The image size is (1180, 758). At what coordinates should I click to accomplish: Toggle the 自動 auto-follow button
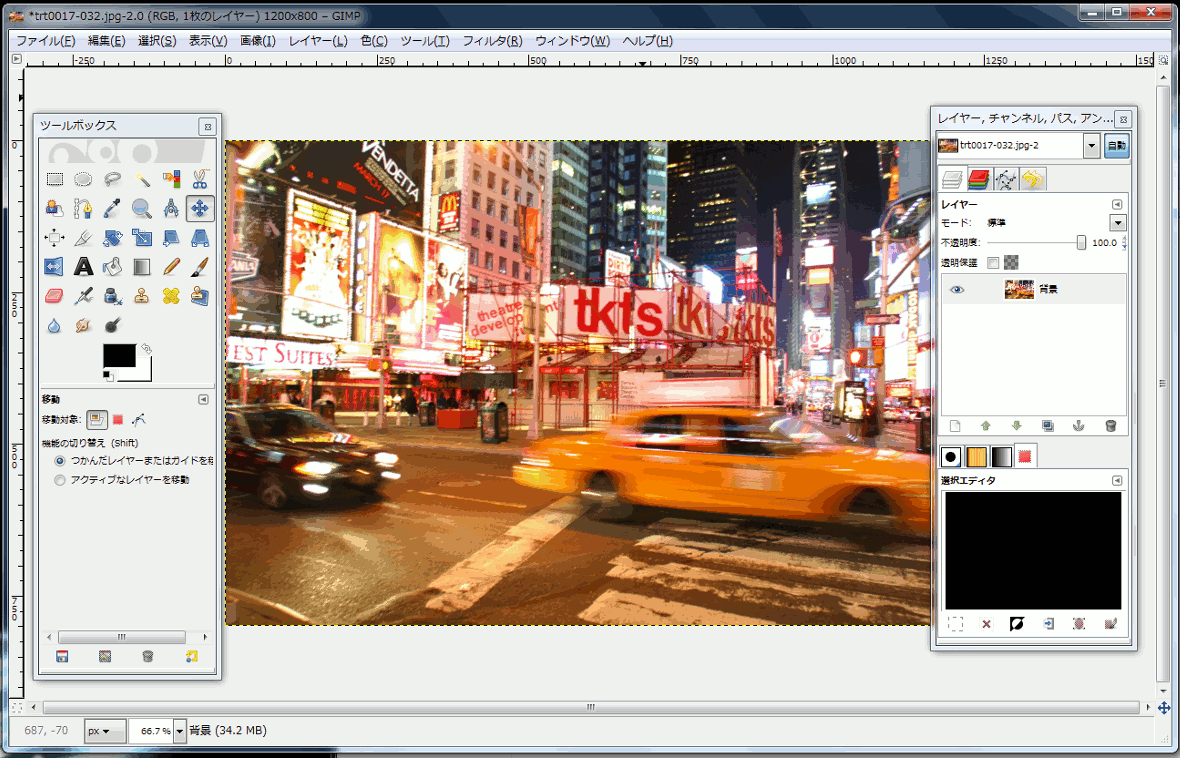pos(1117,145)
